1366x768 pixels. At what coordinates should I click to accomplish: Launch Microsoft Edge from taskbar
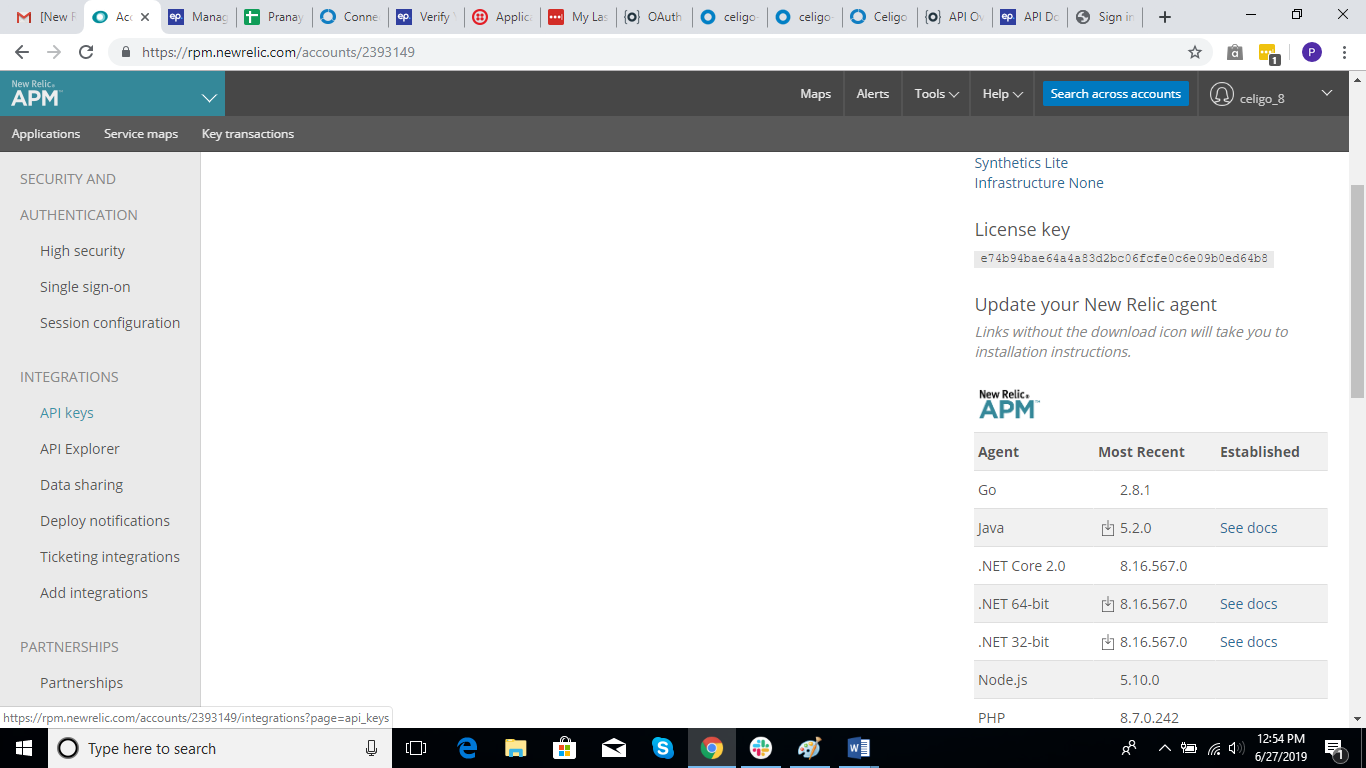(467, 748)
